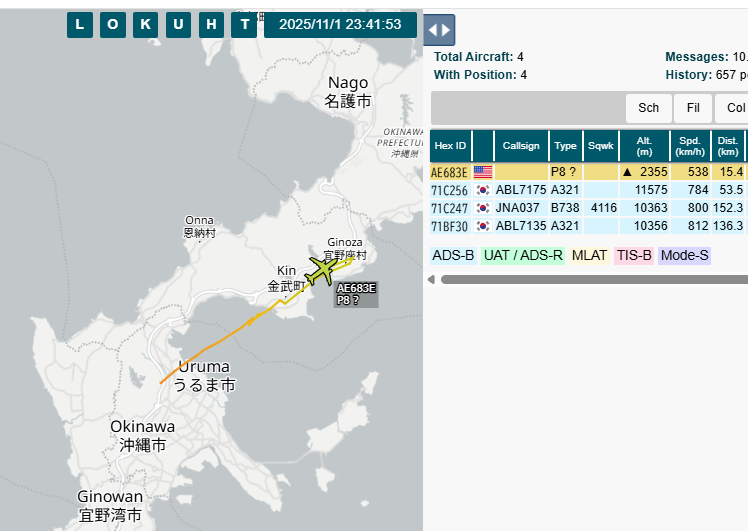Screen dimensions: 748x531
Task: Click the date and time display
Action: [x=340, y=24]
